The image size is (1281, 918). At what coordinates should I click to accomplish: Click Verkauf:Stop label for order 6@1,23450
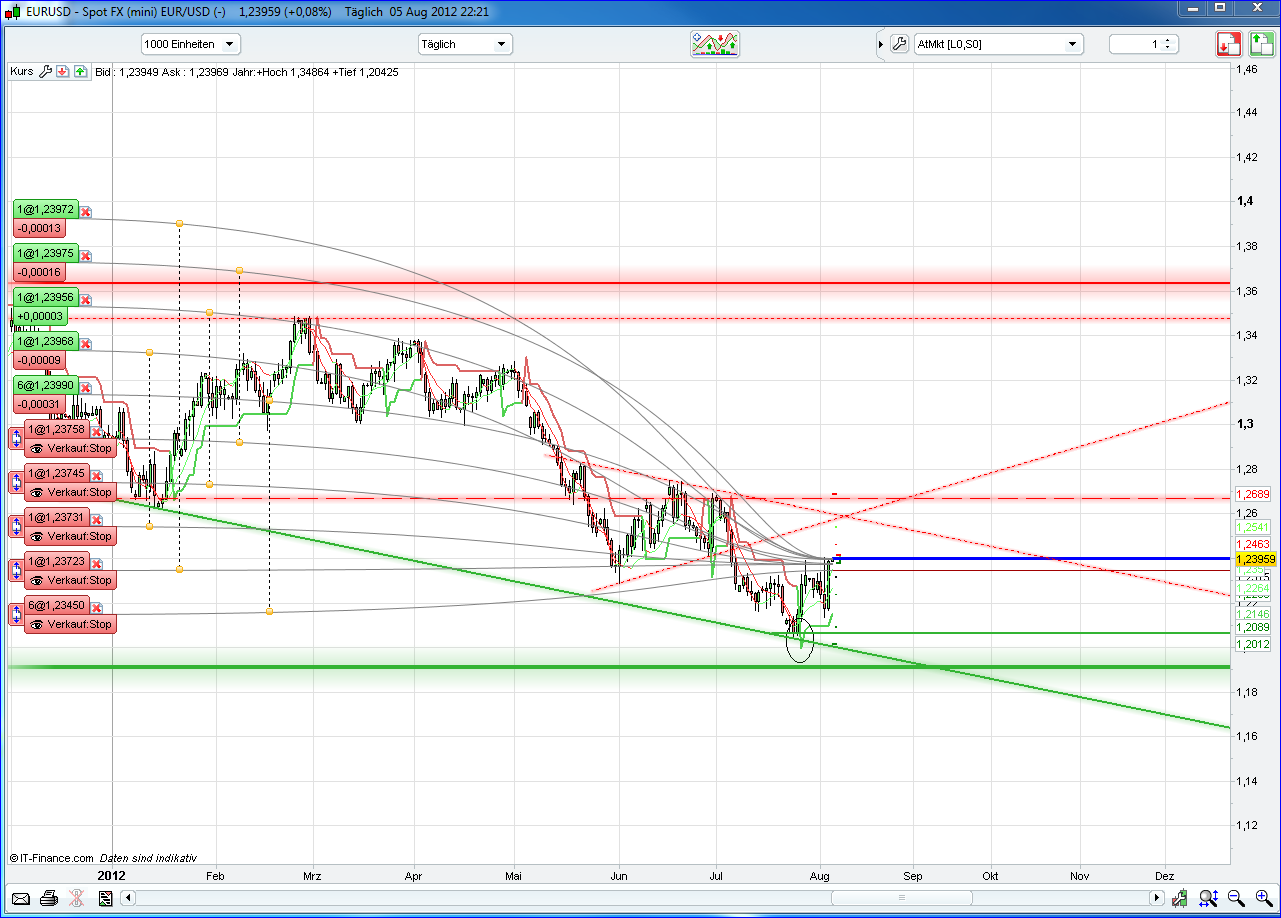tap(80, 625)
